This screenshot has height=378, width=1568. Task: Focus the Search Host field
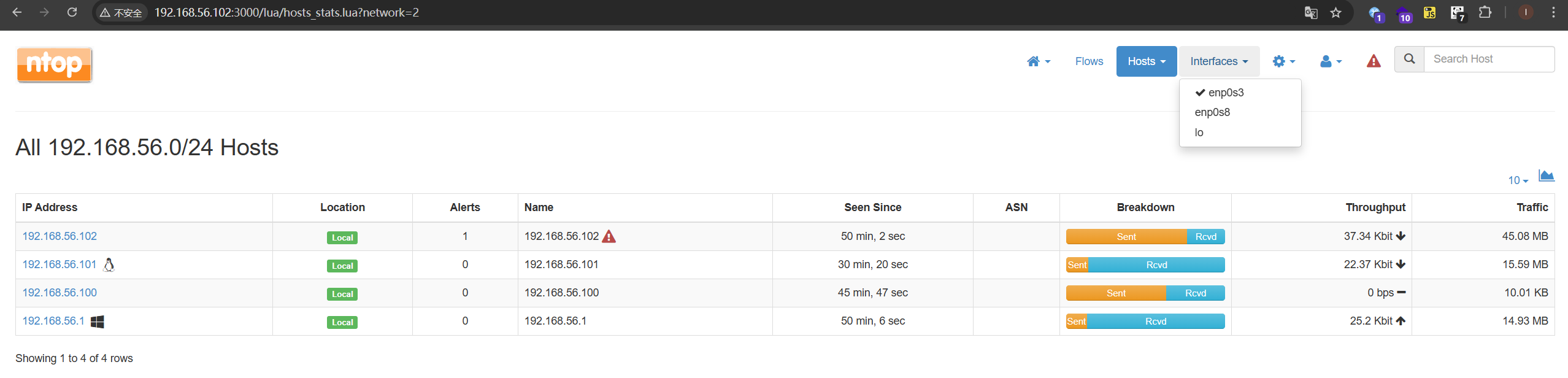coord(1488,59)
